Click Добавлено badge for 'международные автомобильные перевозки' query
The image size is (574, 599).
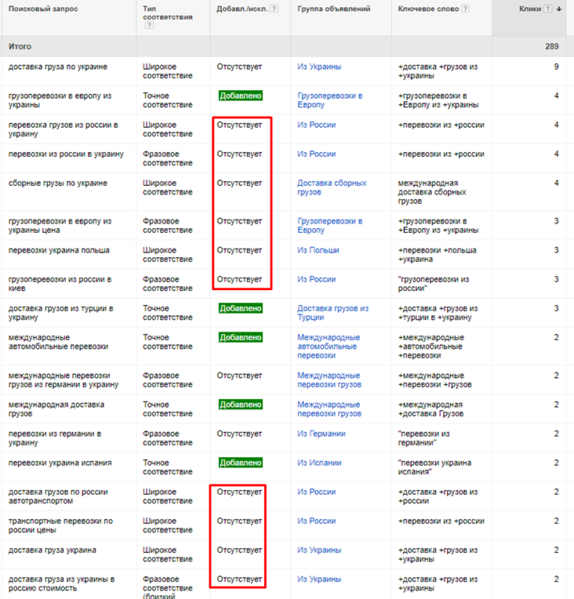[x=241, y=337]
